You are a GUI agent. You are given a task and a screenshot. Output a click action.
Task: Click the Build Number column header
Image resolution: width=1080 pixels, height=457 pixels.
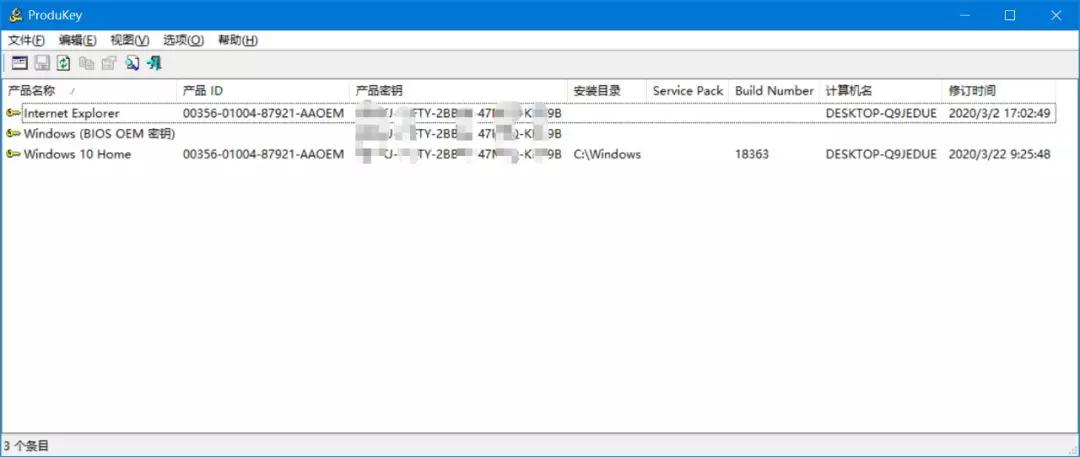pos(774,91)
